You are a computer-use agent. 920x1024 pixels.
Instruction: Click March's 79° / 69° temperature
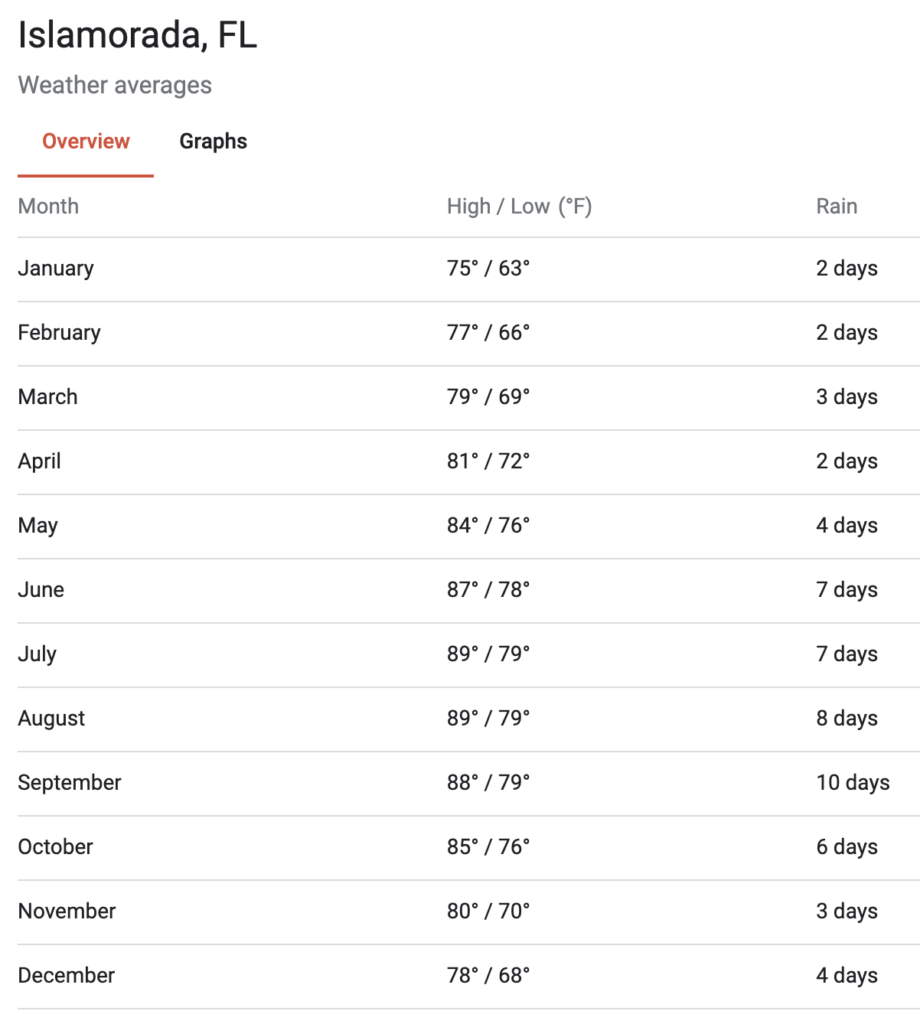coord(488,397)
